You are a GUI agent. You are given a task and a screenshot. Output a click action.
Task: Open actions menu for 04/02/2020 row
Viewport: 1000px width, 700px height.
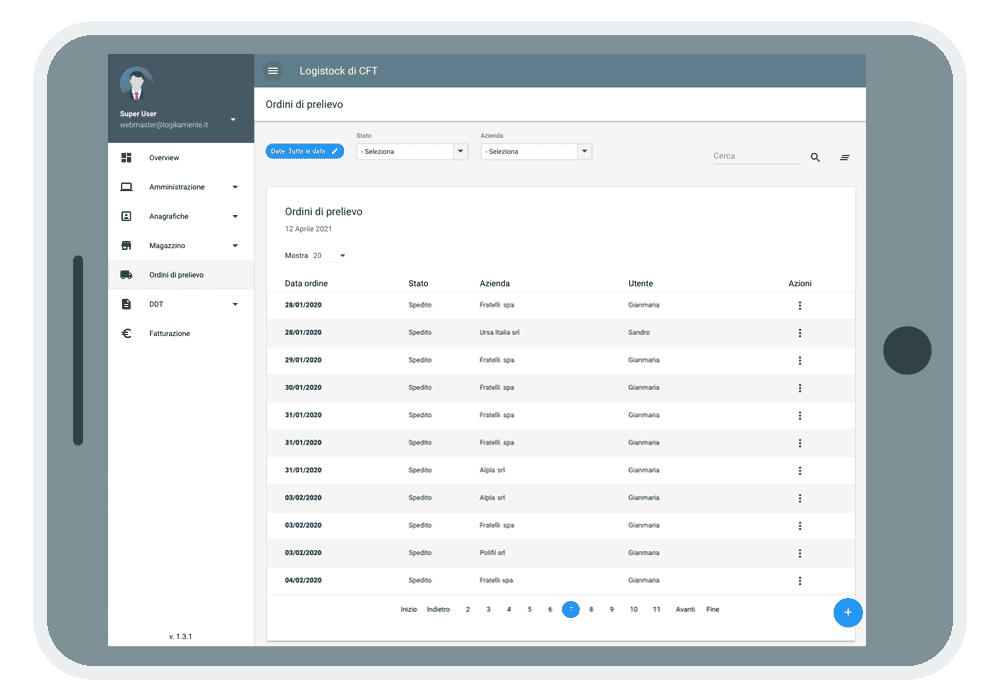[800, 581]
